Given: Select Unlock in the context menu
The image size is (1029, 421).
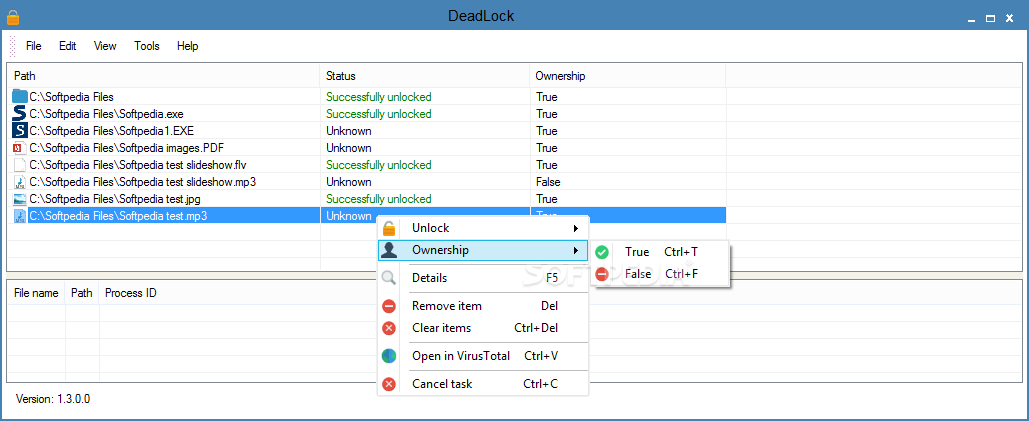Looking at the screenshot, I should coord(482,228).
